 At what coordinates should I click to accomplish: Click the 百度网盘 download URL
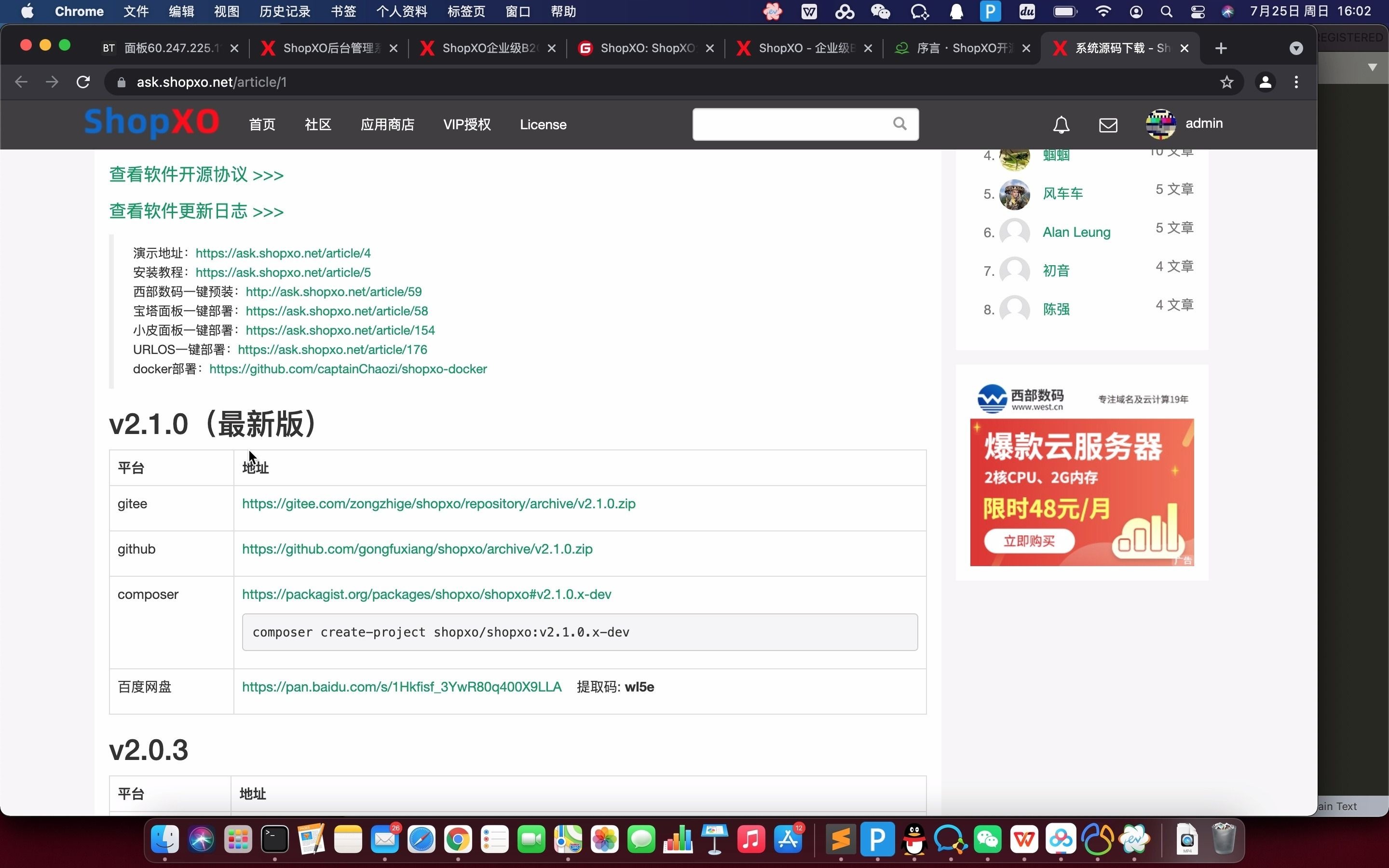[x=400, y=687]
